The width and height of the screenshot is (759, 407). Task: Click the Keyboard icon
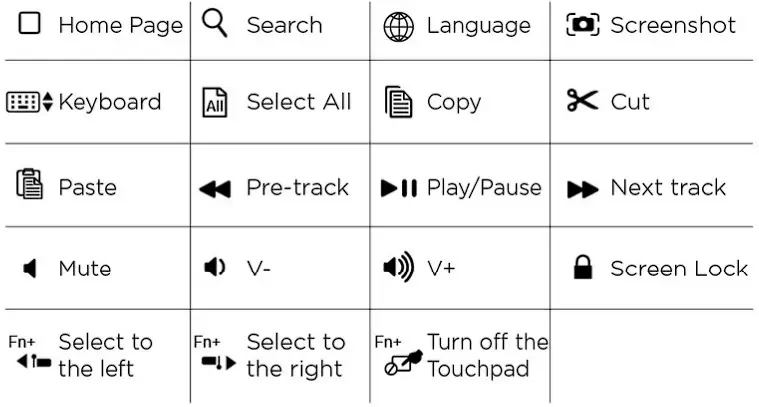coord(29,102)
